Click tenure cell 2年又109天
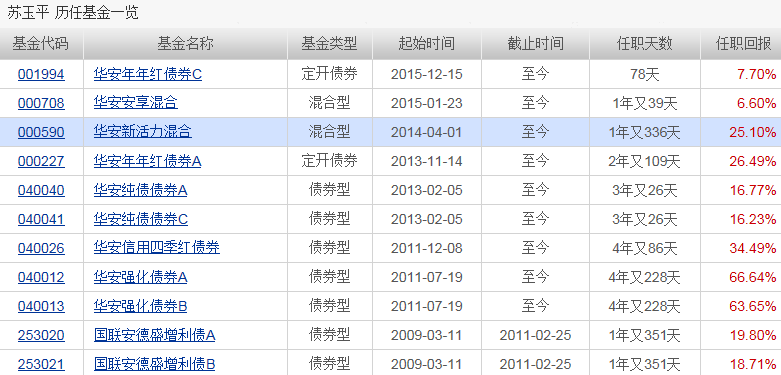 point(645,161)
